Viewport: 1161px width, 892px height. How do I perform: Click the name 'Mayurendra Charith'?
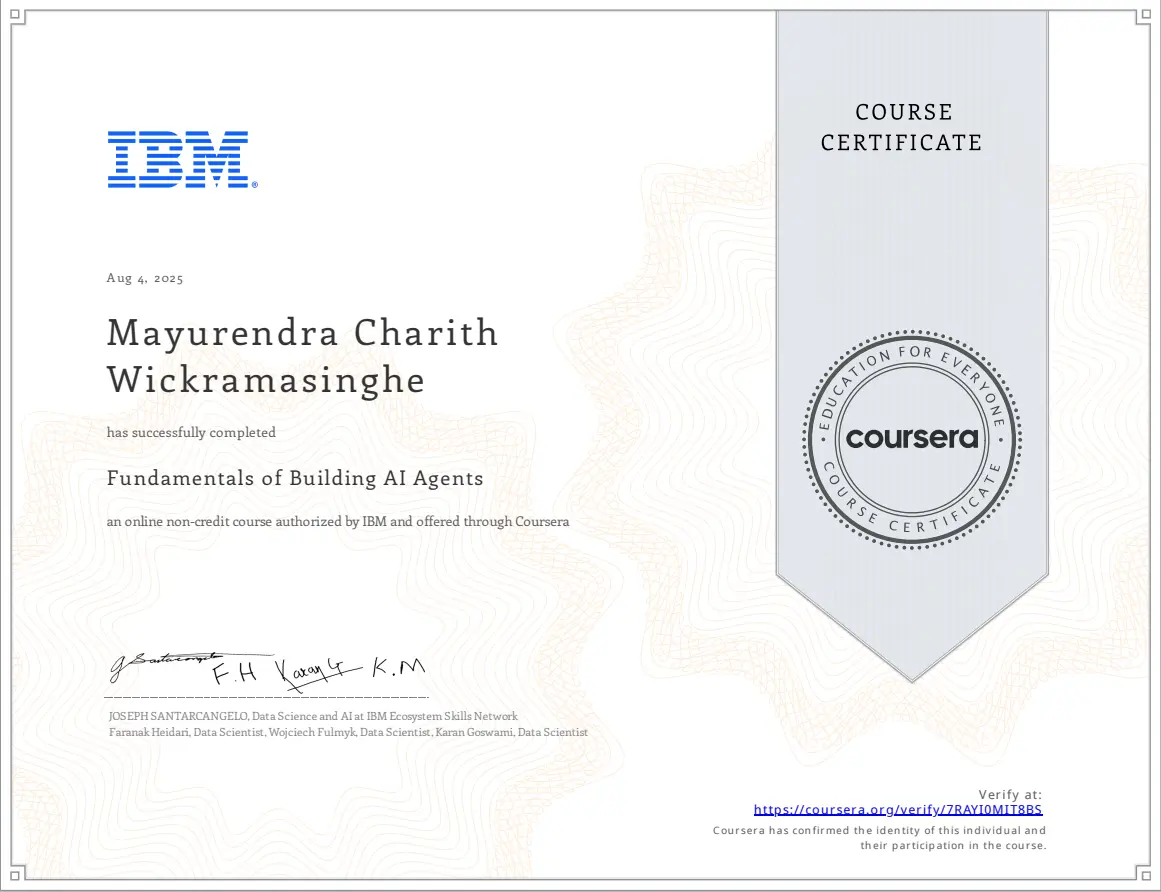tap(303, 332)
